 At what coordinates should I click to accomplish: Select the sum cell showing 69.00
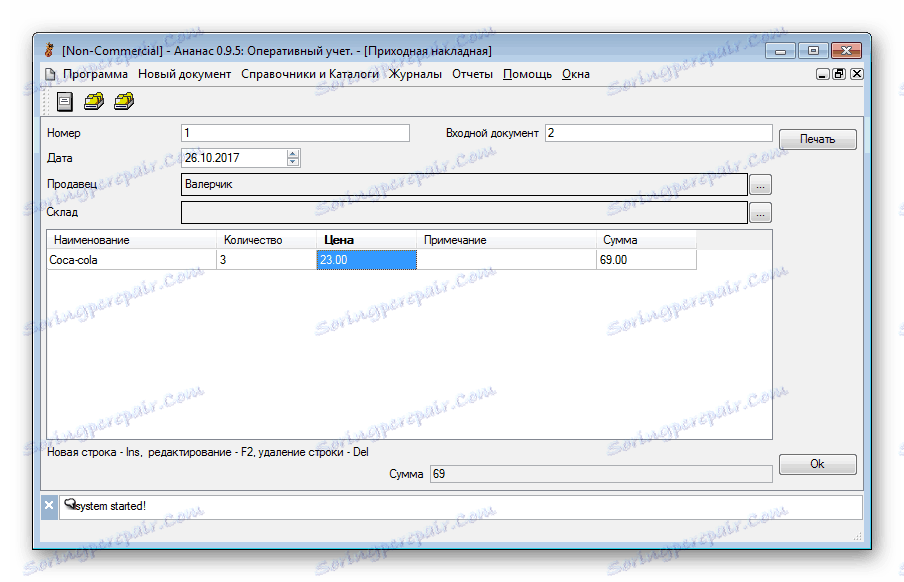646,260
